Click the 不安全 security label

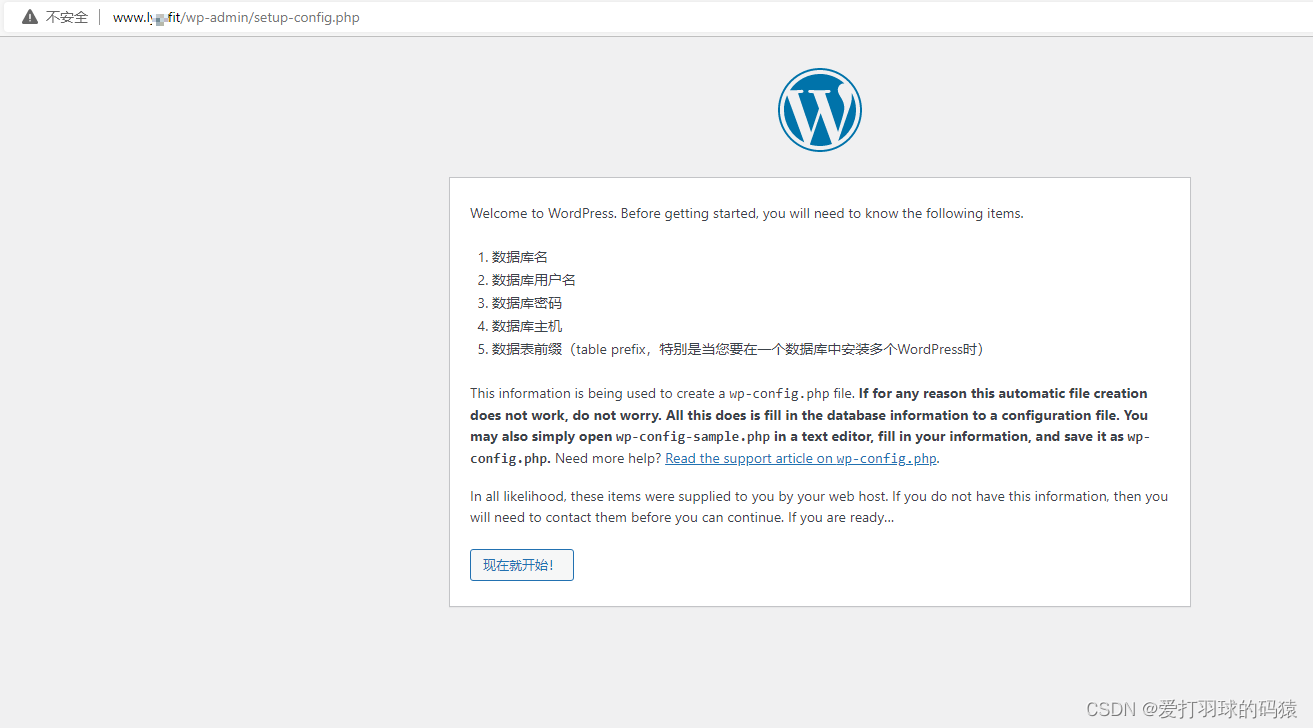(x=67, y=17)
